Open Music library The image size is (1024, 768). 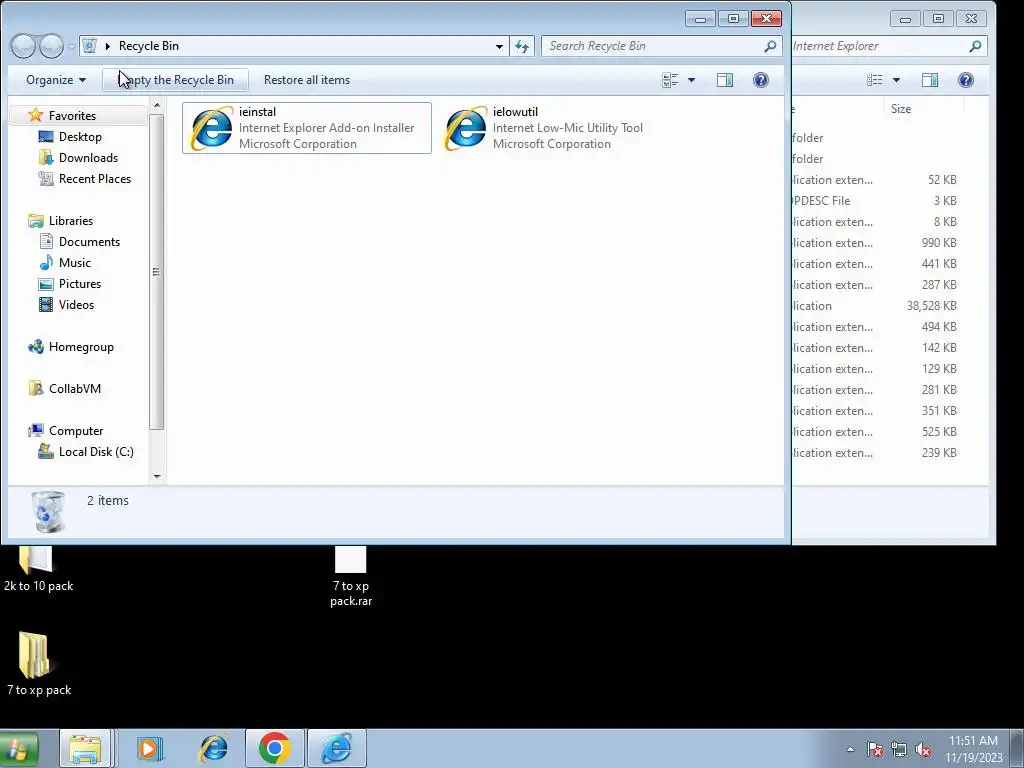74,263
